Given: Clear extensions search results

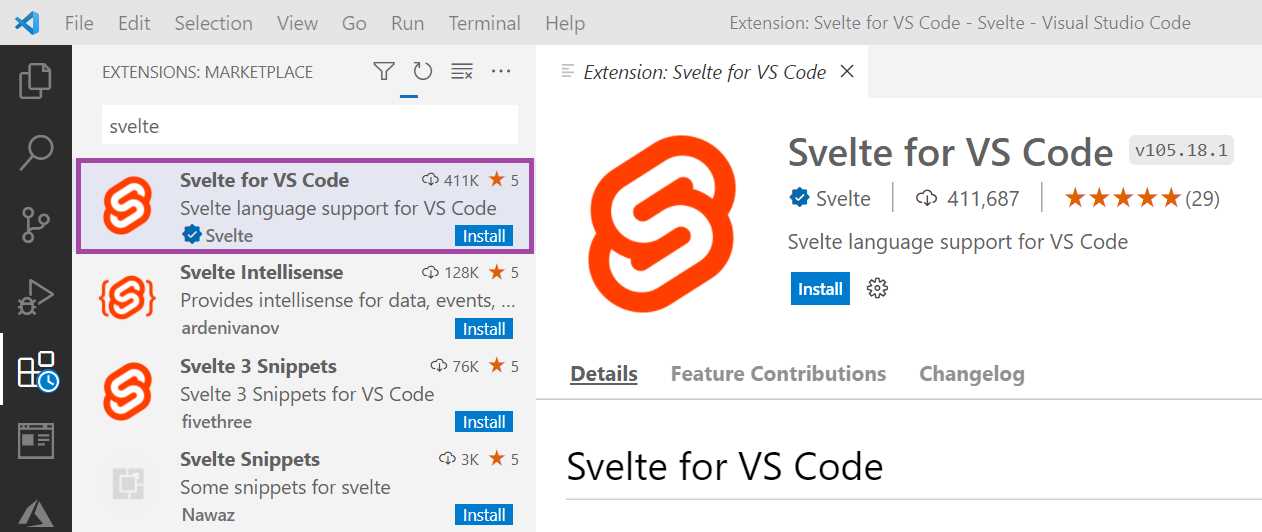Looking at the screenshot, I should (461, 72).
